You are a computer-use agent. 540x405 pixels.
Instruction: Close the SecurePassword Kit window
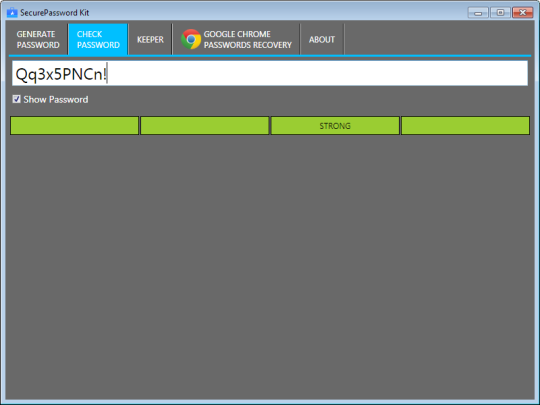522,13
